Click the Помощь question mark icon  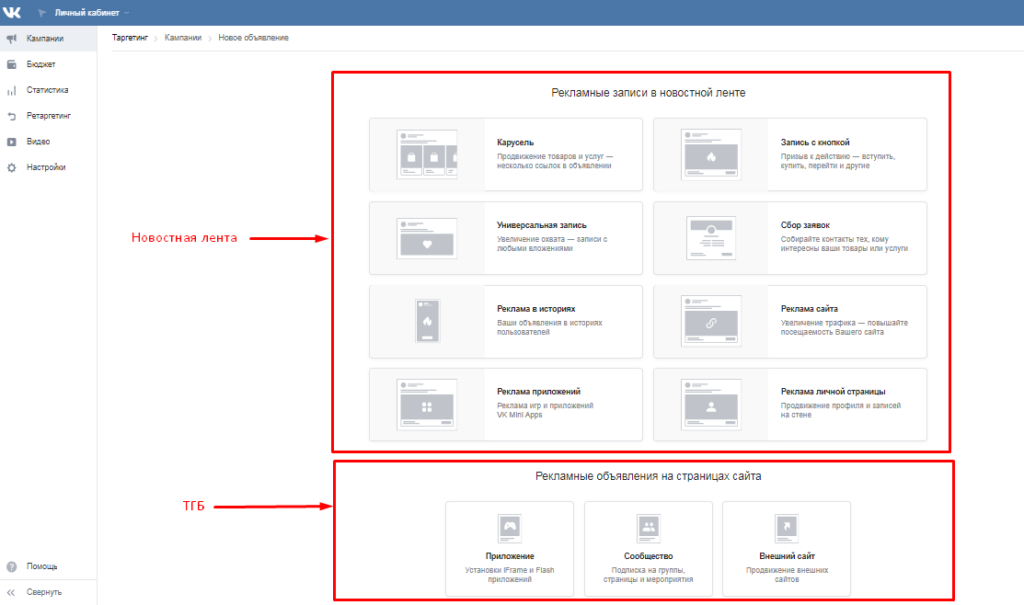click(11, 566)
